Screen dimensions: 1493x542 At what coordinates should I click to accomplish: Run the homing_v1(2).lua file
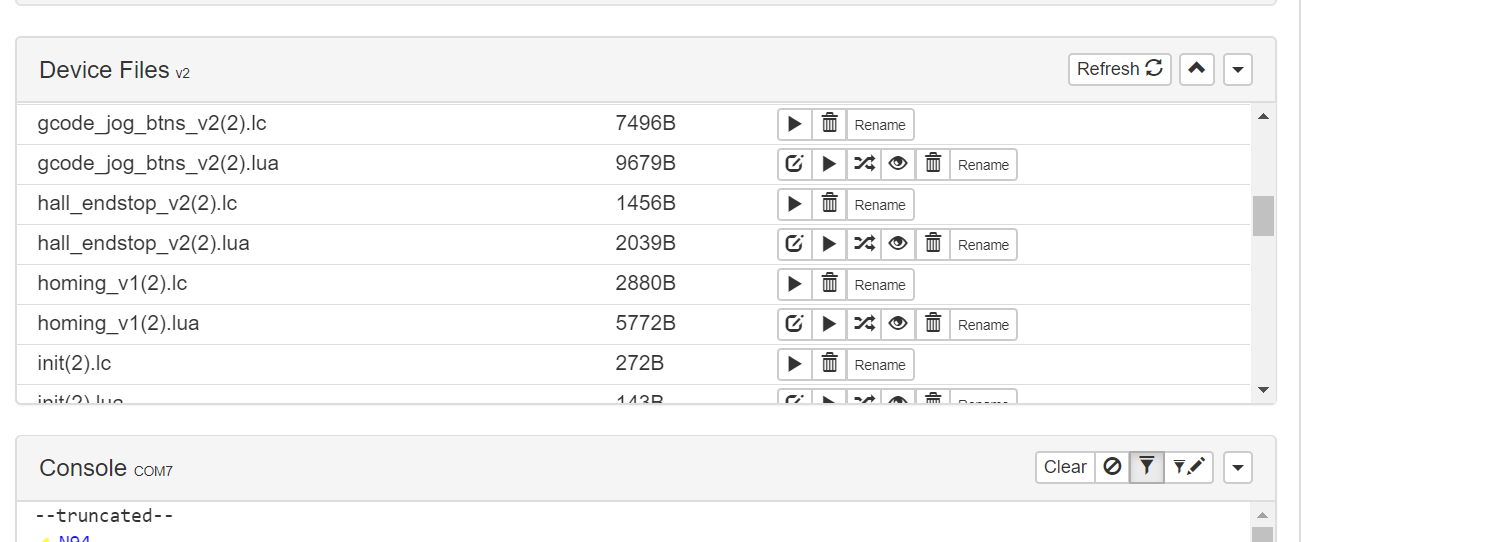click(829, 325)
